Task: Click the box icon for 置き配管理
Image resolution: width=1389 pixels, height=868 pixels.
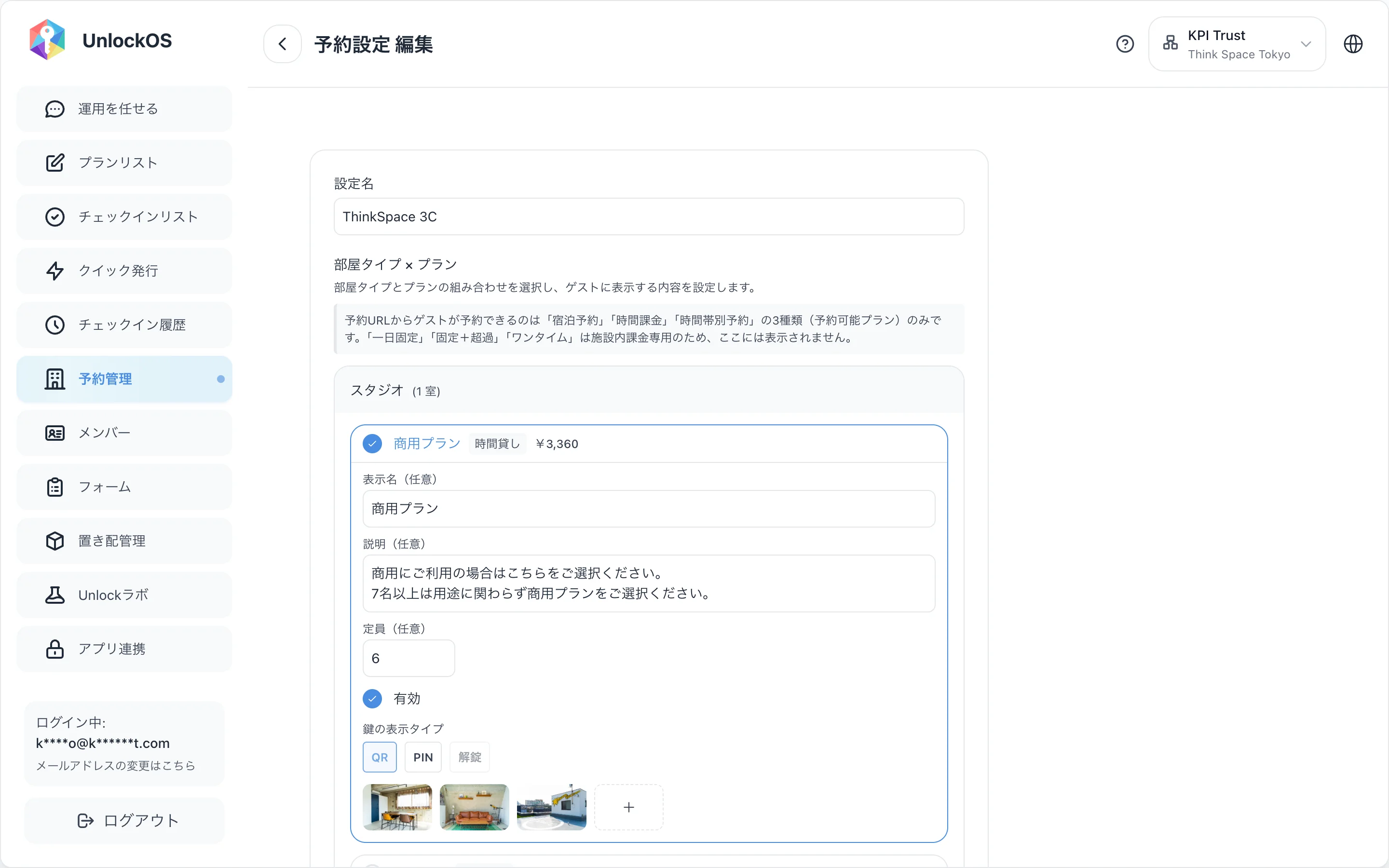Action: click(x=54, y=541)
